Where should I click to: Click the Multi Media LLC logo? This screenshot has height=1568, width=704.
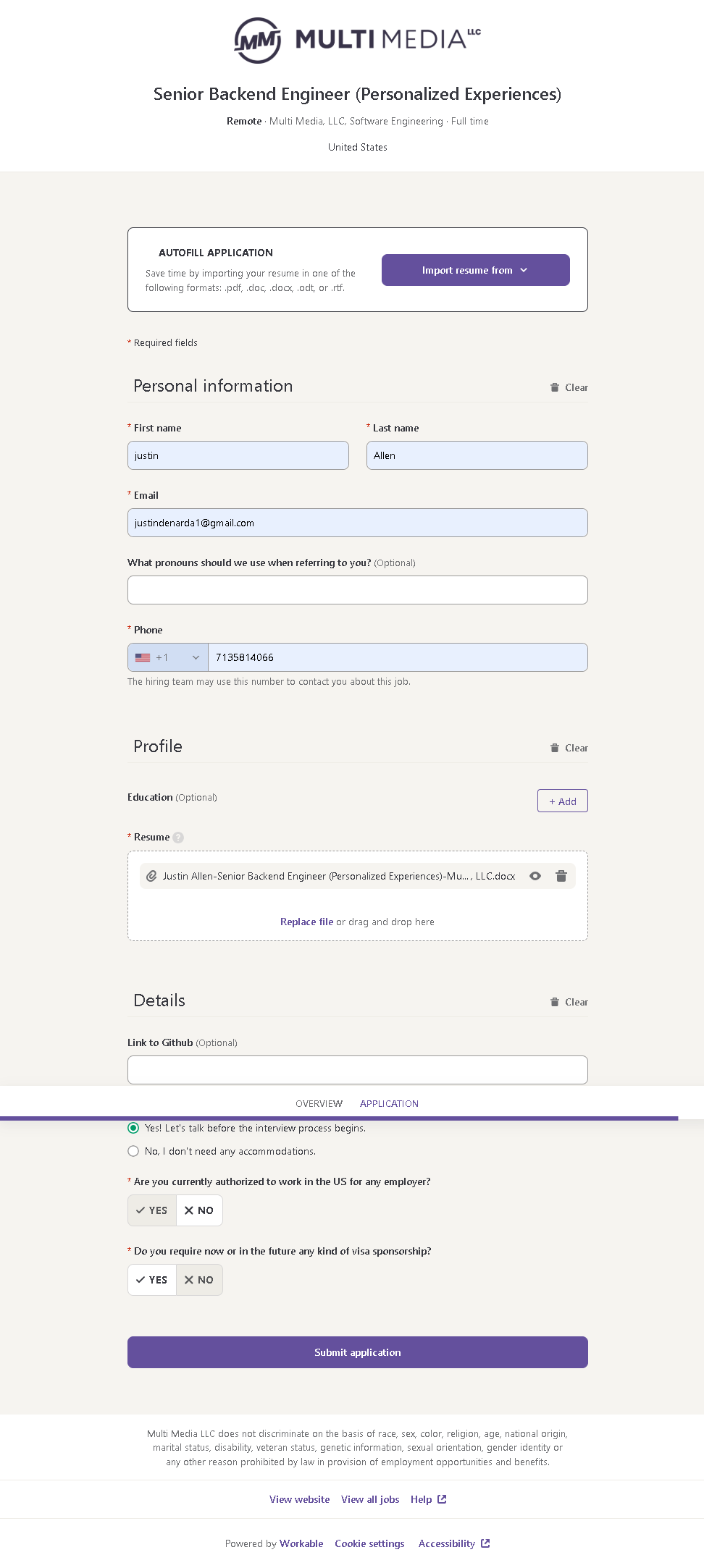pyautogui.click(x=357, y=40)
